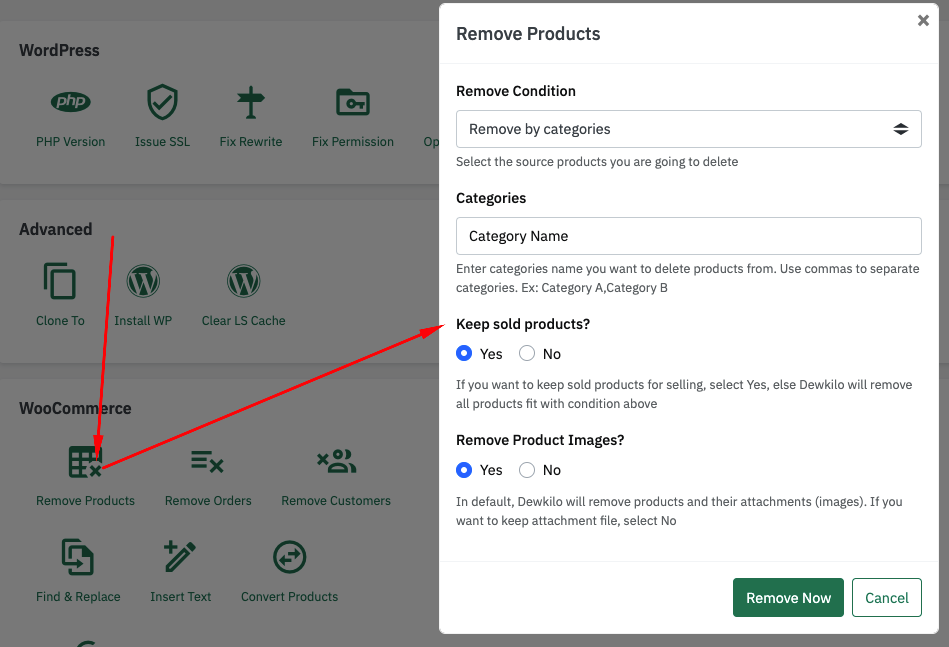Screen dimensions: 949x647
Task: Click the Remove Products label under WooCommerce
Action: click(x=85, y=501)
